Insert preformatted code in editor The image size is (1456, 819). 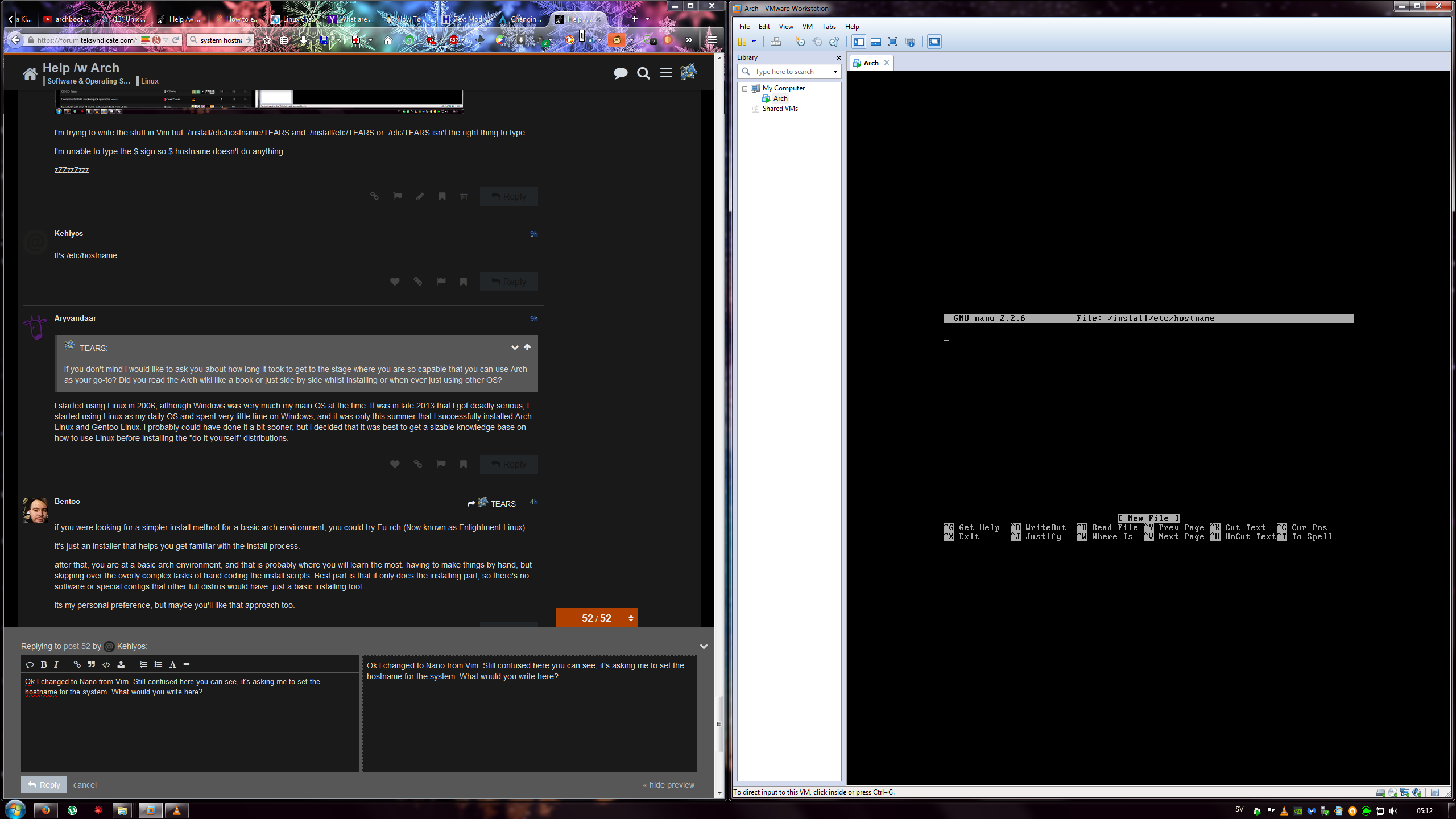(x=106, y=664)
